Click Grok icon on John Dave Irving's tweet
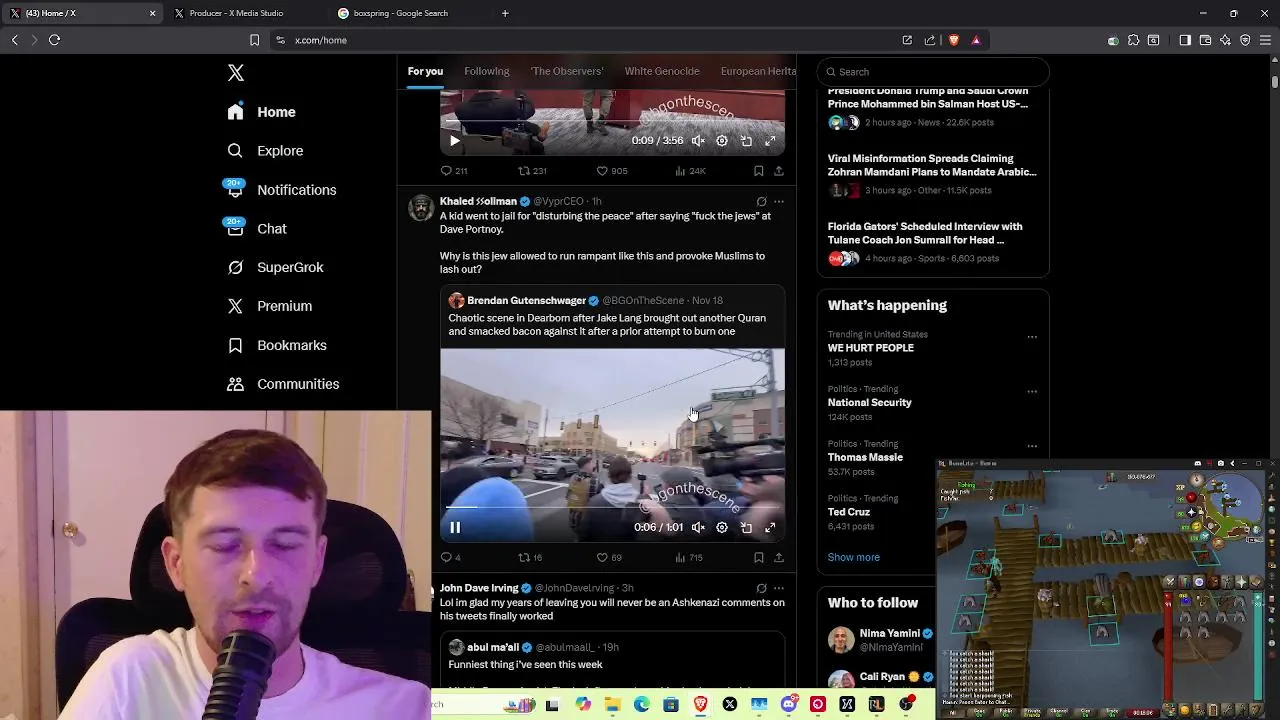This screenshot has width=1280, height=720. (761, 588)
